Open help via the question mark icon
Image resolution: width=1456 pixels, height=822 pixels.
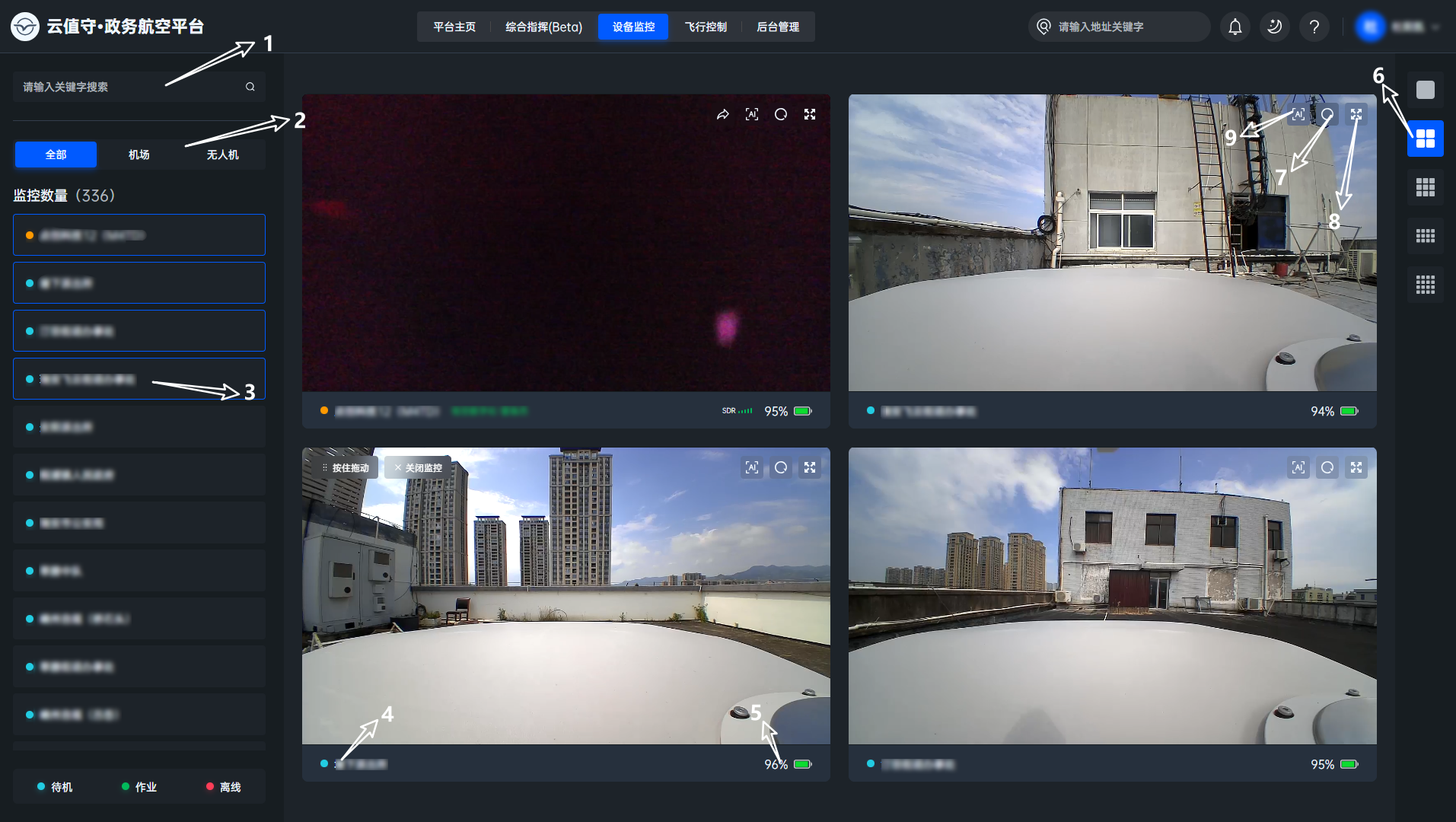1314,27
